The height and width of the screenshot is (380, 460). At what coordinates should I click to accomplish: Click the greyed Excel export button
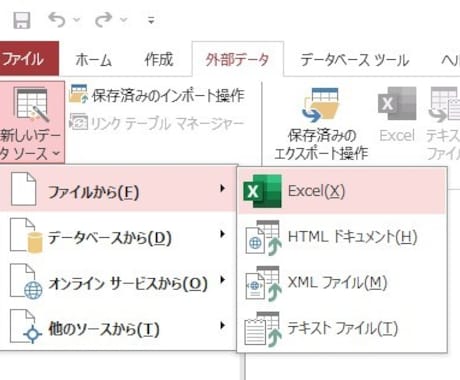click(x=397, y=115)
